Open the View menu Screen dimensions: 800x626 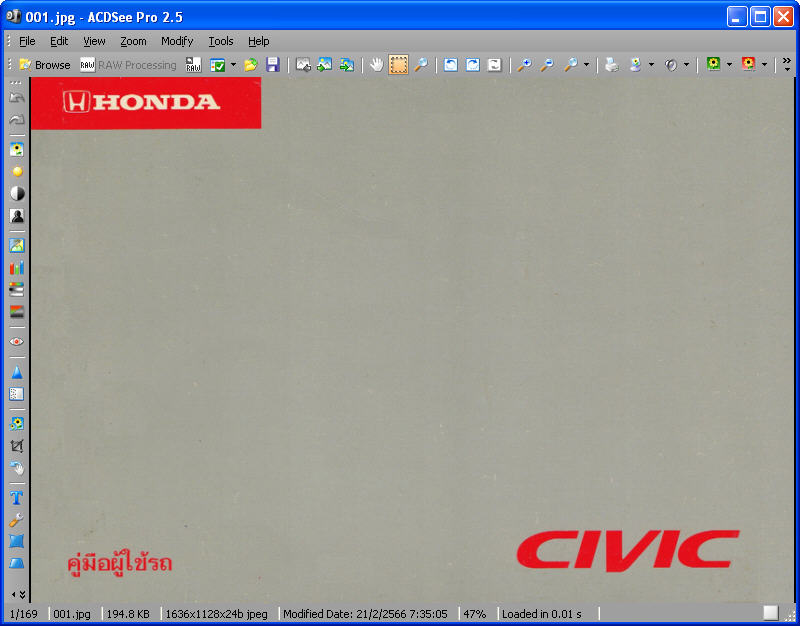coord(94,41)
